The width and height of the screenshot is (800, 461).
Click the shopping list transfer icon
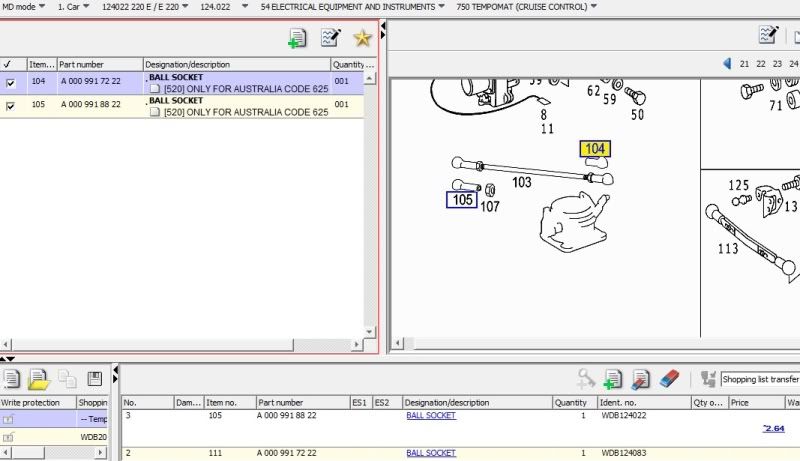click(x=708, y=379)
